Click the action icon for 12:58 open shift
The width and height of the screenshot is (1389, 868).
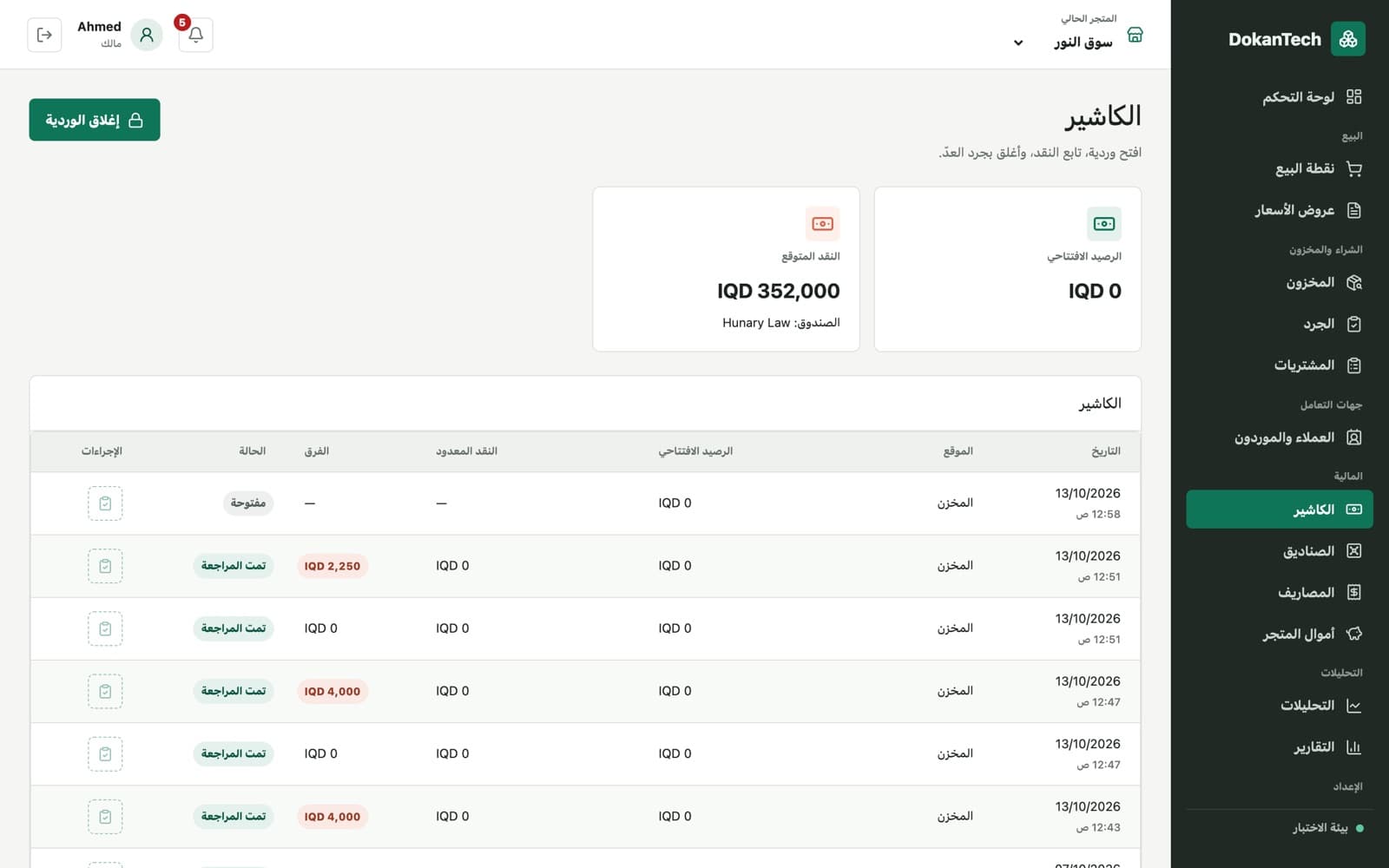[105, 503]
